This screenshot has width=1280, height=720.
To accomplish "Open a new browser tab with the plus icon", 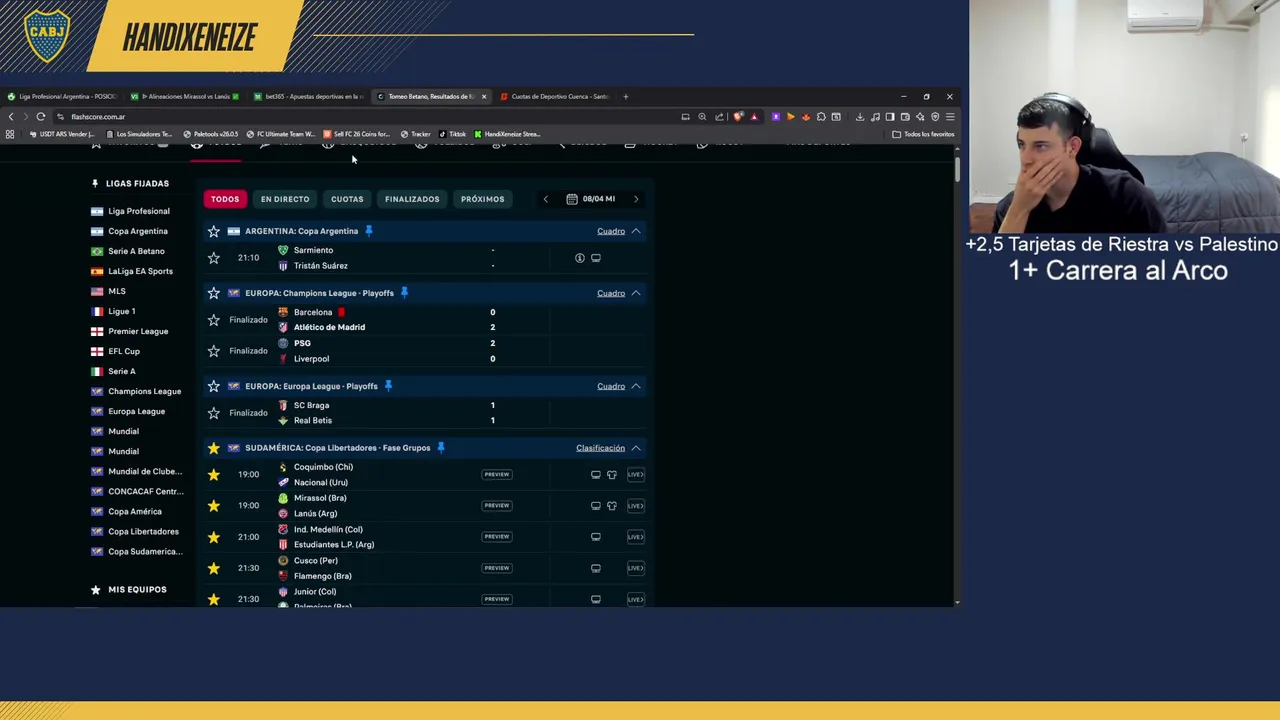I will pyautogui.click(x=626, y=97).
